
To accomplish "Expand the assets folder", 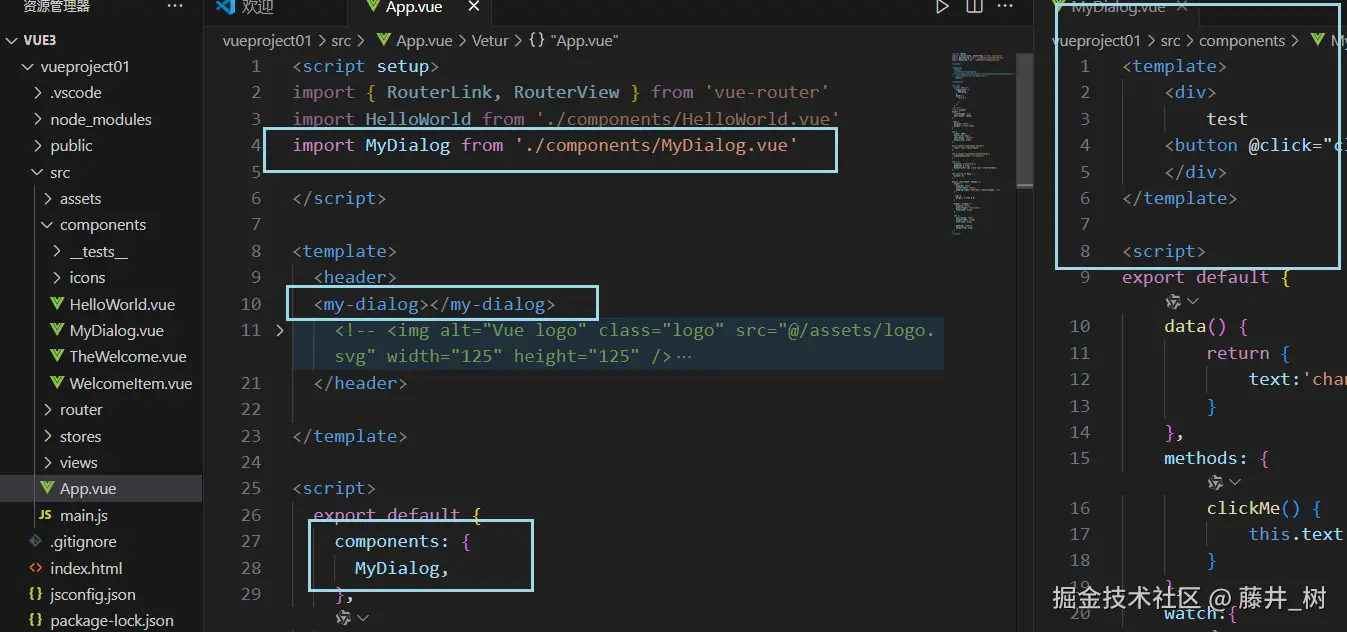I will [x=47, y=199].
